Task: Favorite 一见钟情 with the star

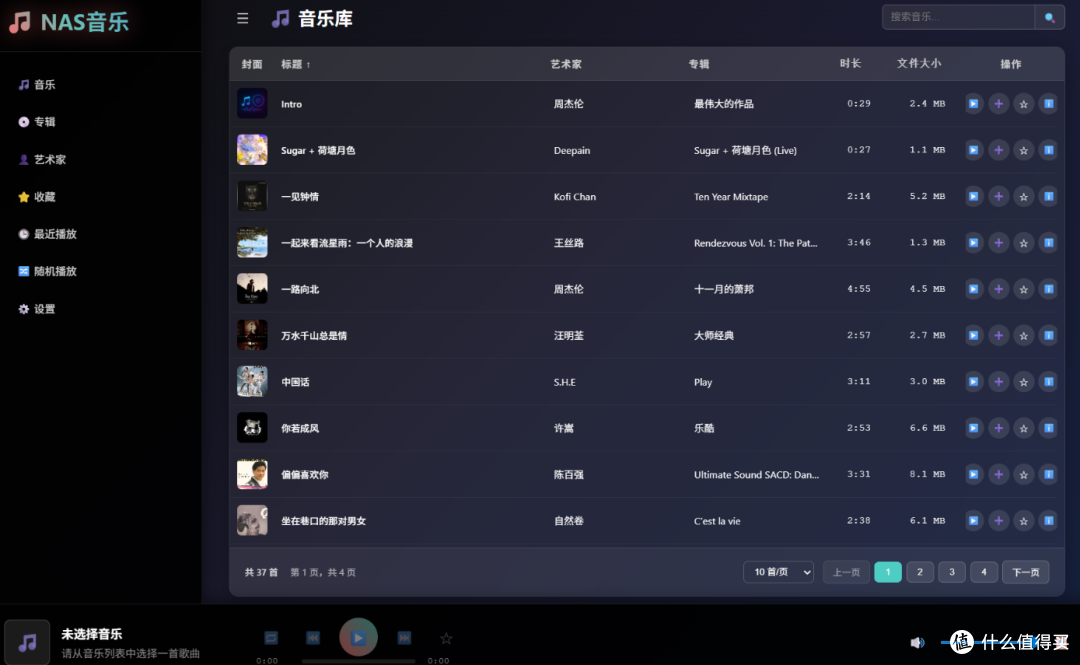Action: pyautogui.click(x=1024, y=196)
